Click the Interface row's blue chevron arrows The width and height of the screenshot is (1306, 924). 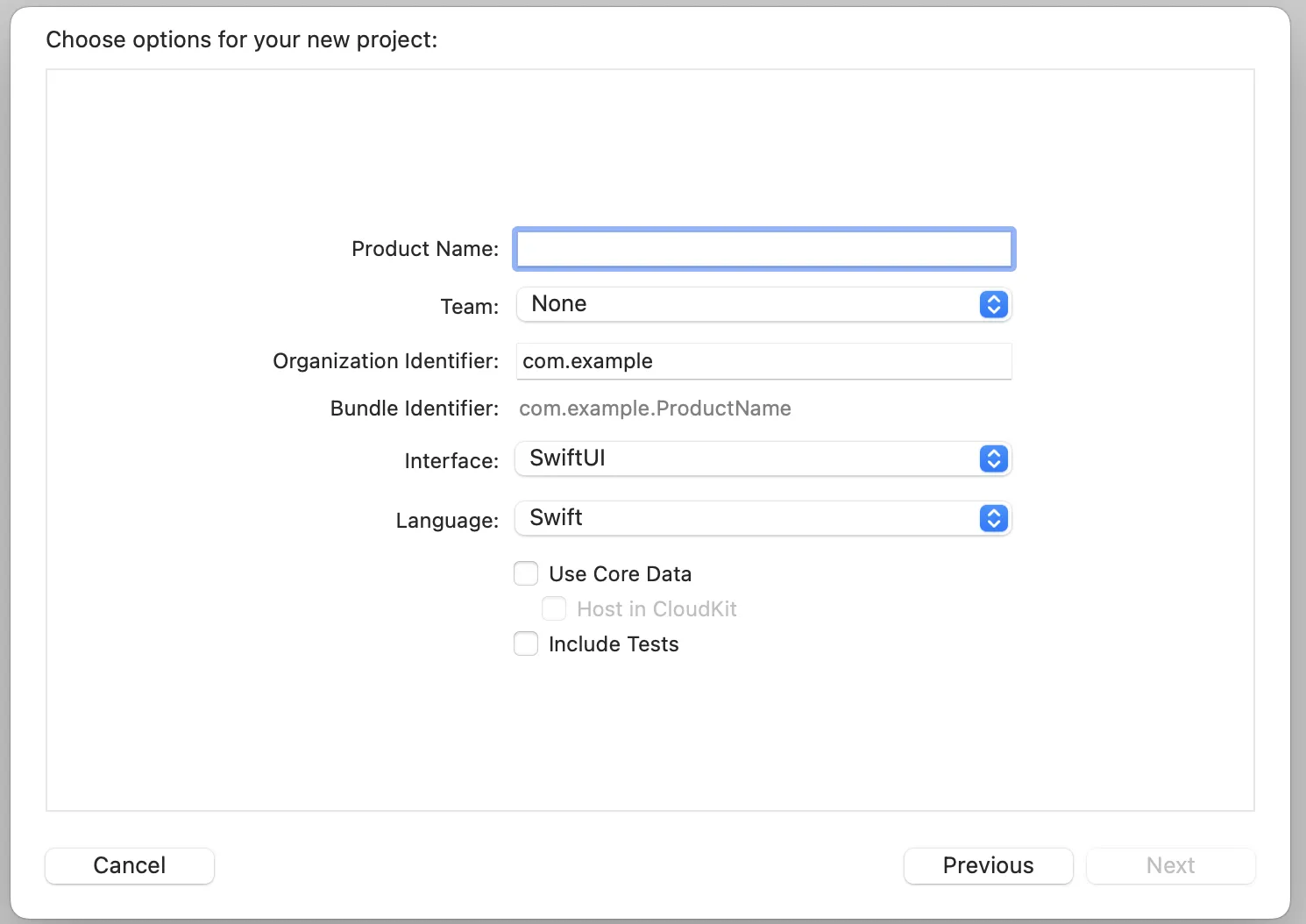(x=993, y=458)
